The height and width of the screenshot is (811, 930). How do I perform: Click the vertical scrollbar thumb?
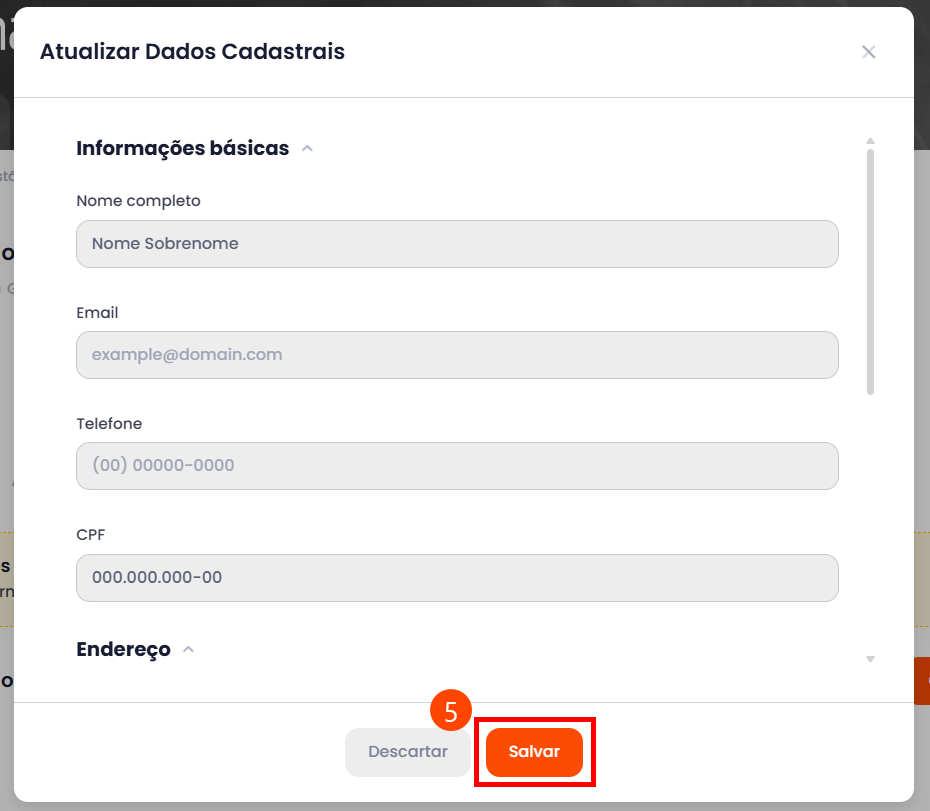(x=870, y=270)
